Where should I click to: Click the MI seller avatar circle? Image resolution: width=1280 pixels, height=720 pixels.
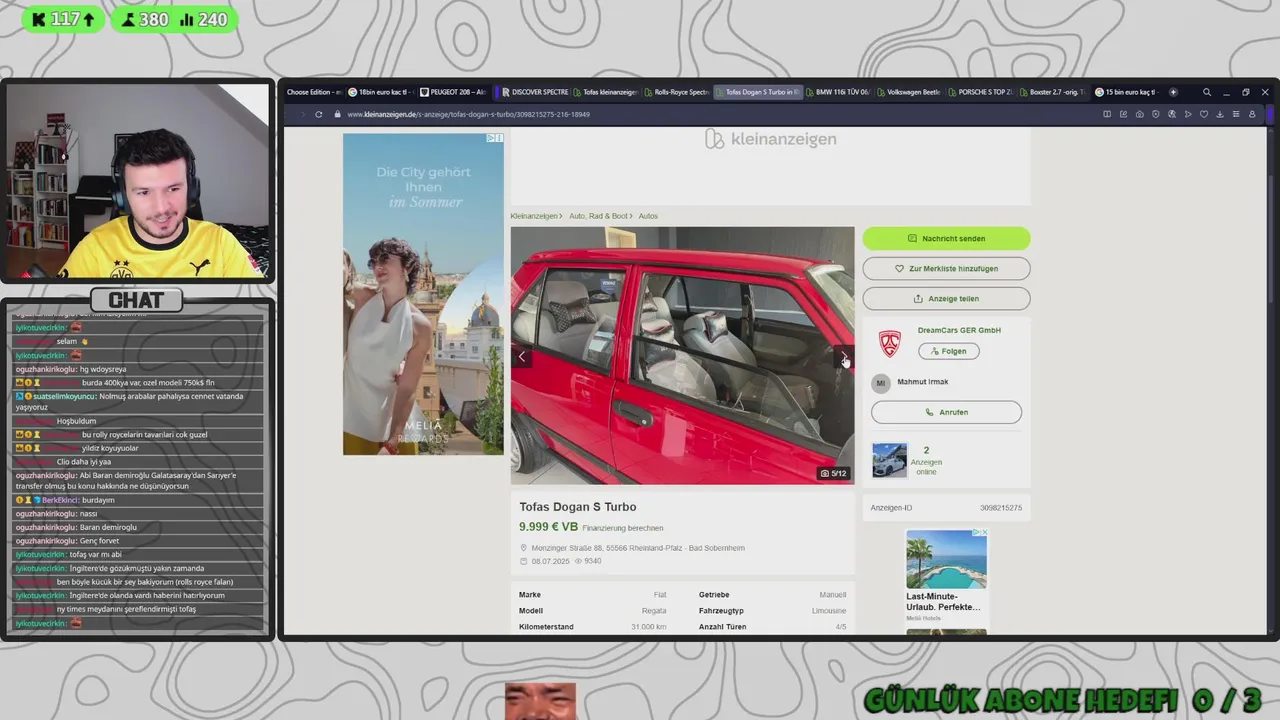point(881,382)
